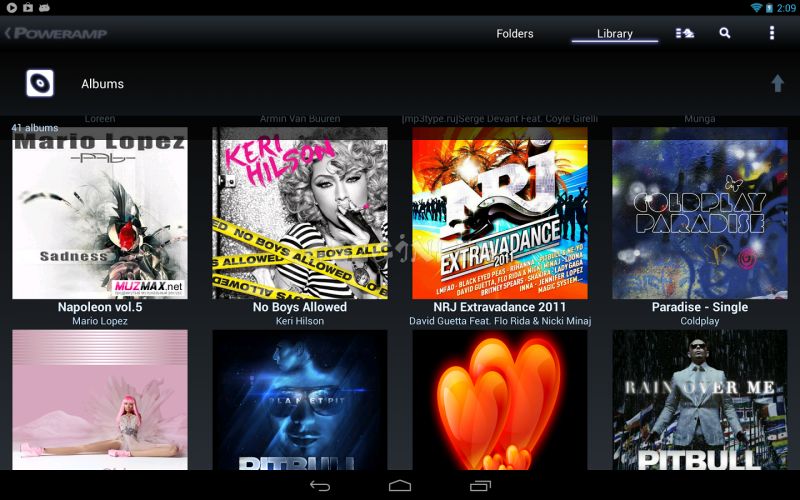Click the Albums disc icon

click(x=40, y=83)
